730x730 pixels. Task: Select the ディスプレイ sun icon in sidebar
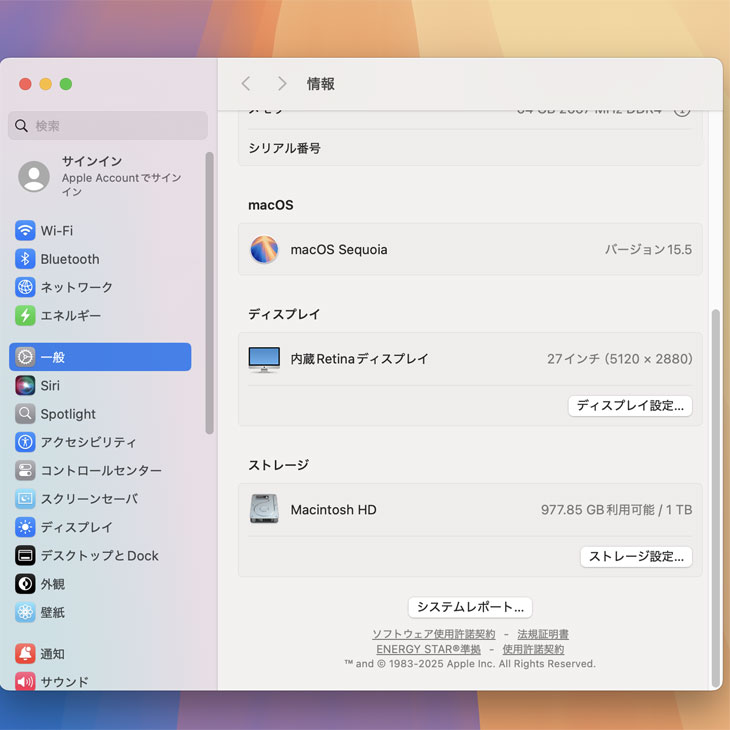(x=25, y=527)
